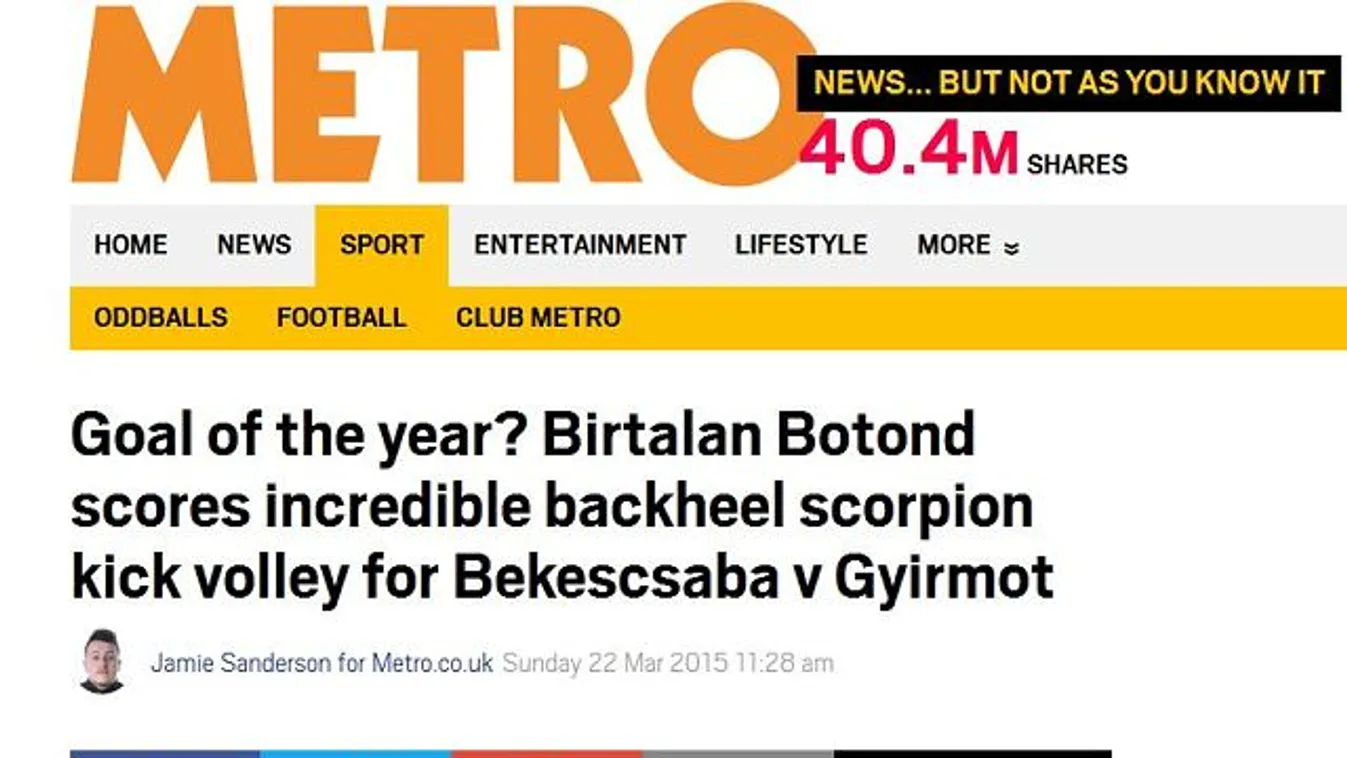
Task: Click the 40.4M shares counter
Action: click(x=962, y=155)
